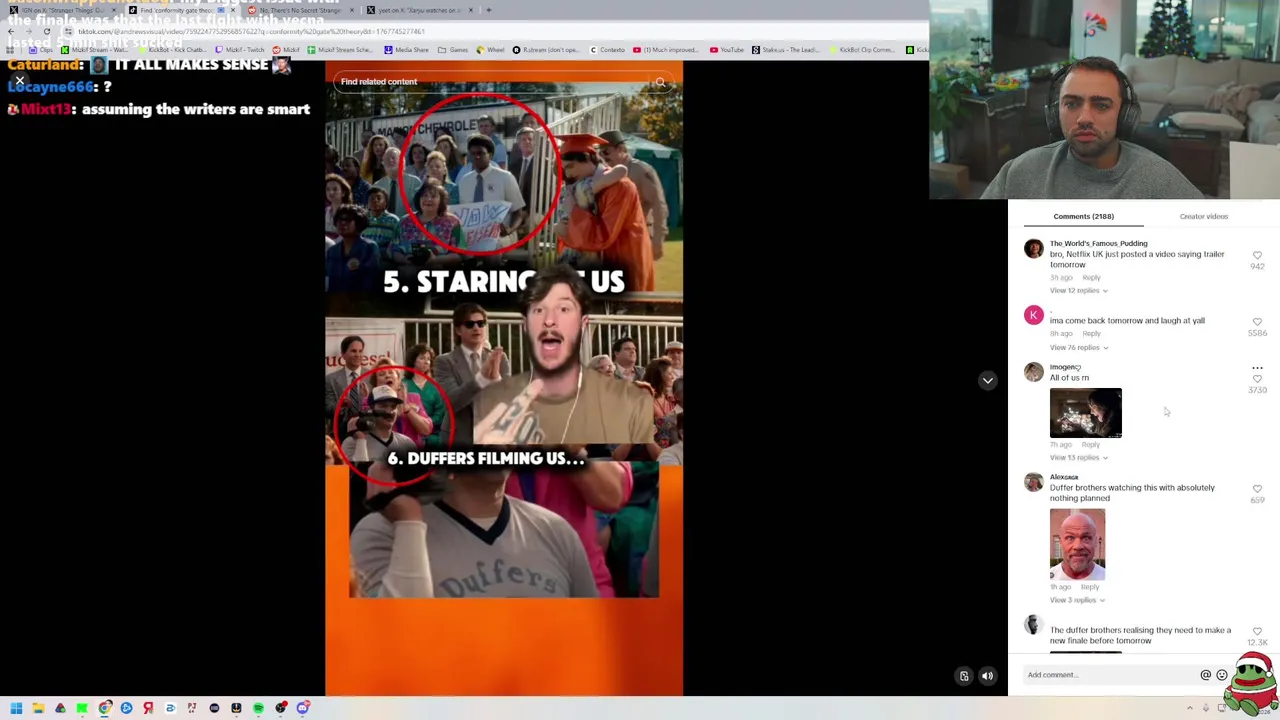
Task: Reload the page with the refresh icon
Action: pyautogui.click(x=46, y=31)
